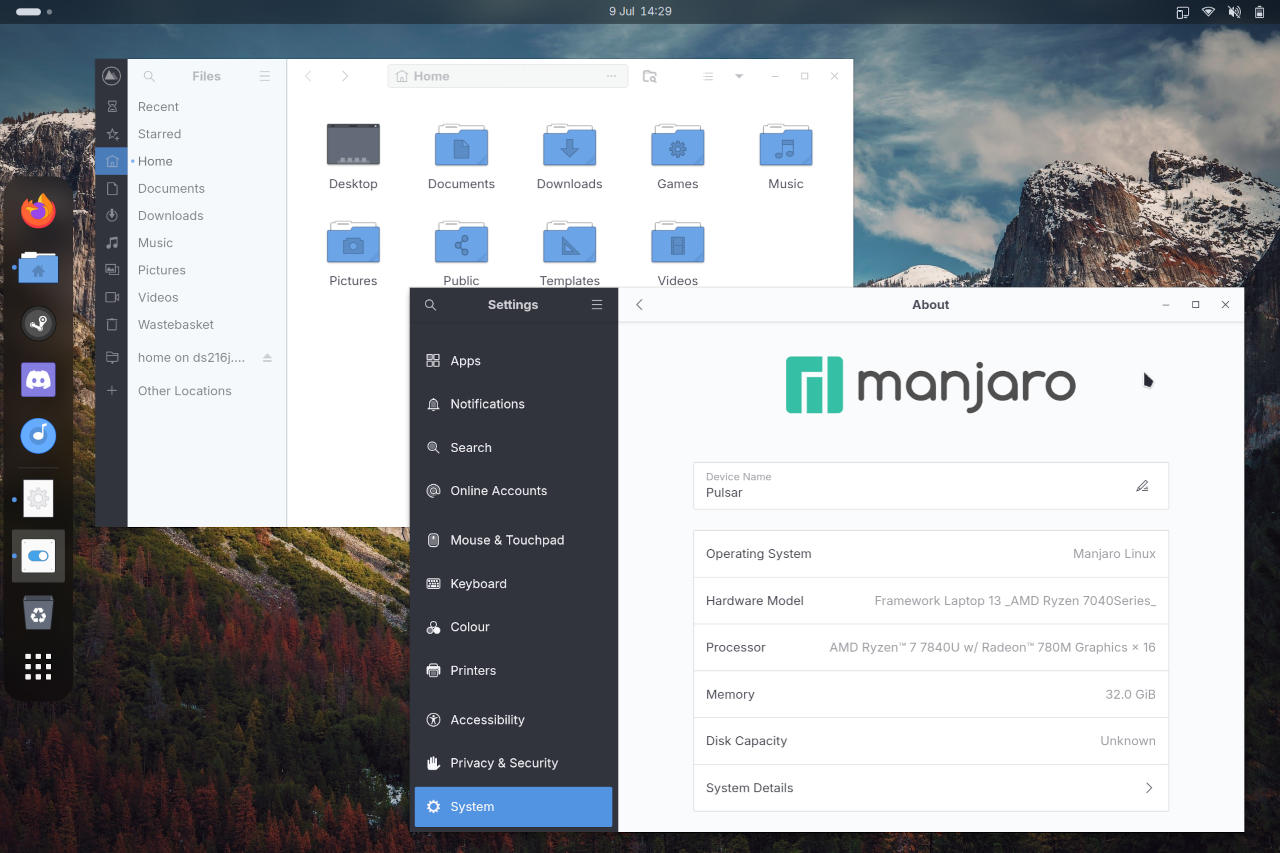Open the volume indicator in top bar
This screenshot has height=853, width=1280.
tap(1234, 12)
